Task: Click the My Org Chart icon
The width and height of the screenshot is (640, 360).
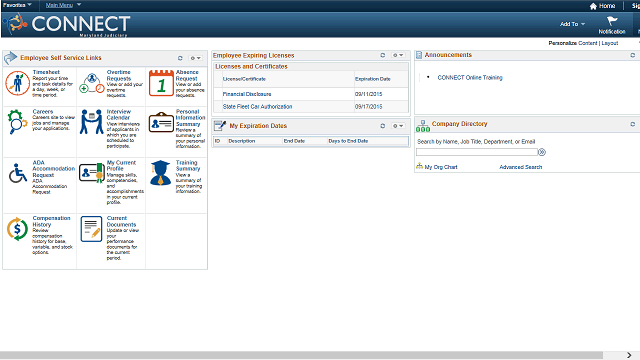Action: click(419, 166)
